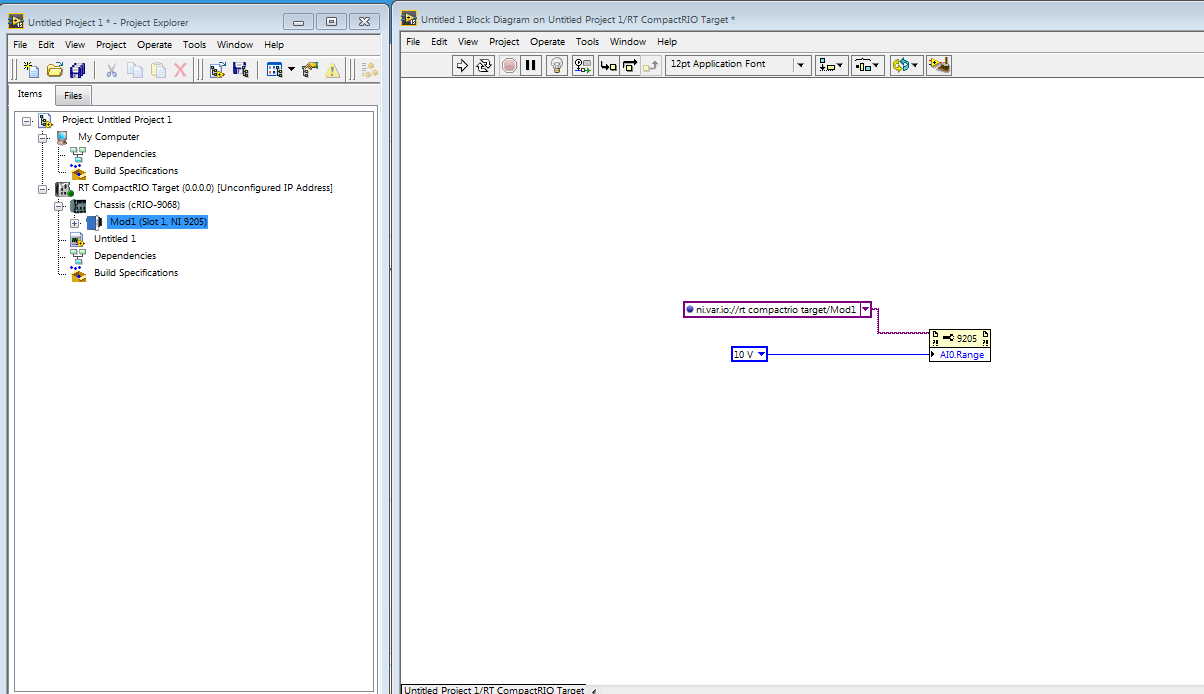Click yellow warning triangle icon in toolbar
This screenshot has width=1204, height=694.
click(x=333, y=70)
